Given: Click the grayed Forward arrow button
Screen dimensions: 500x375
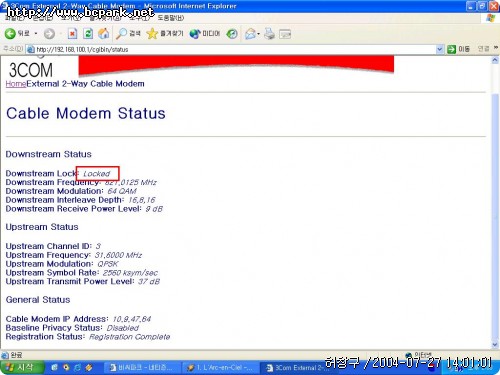Looking at the screenshot, I should (x=49, y=34).
